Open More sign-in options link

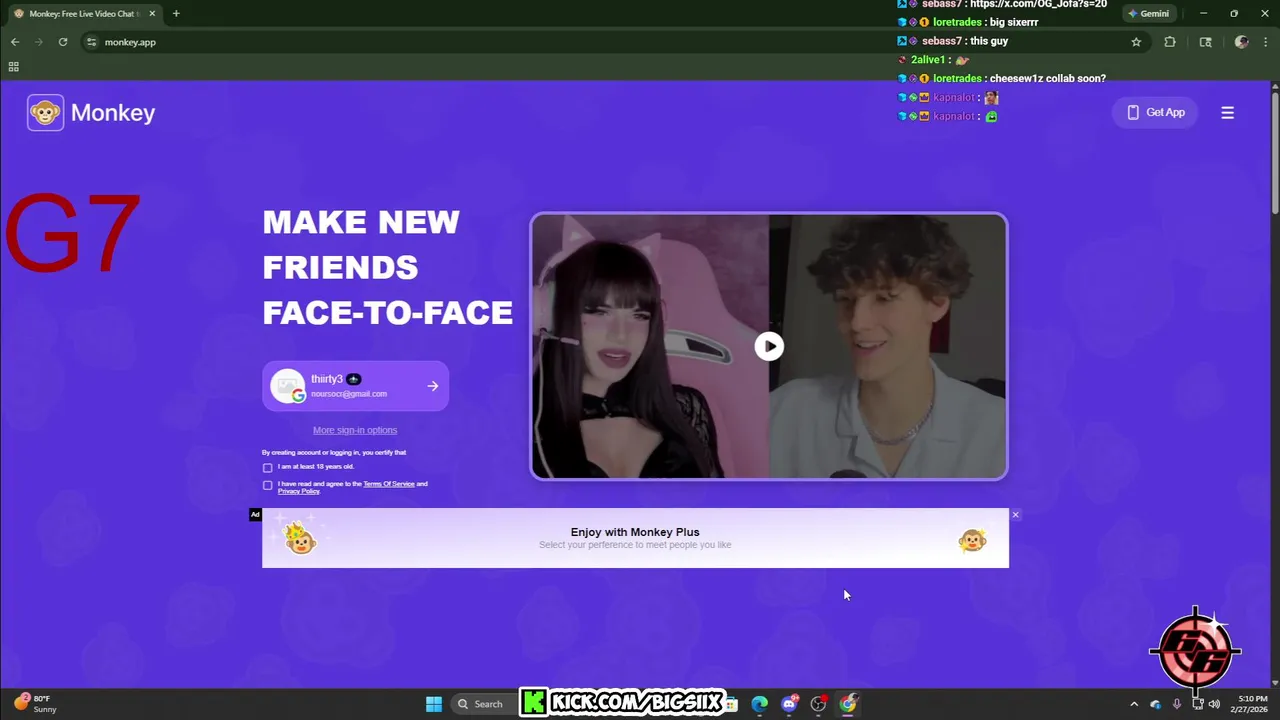click(355, 430)
